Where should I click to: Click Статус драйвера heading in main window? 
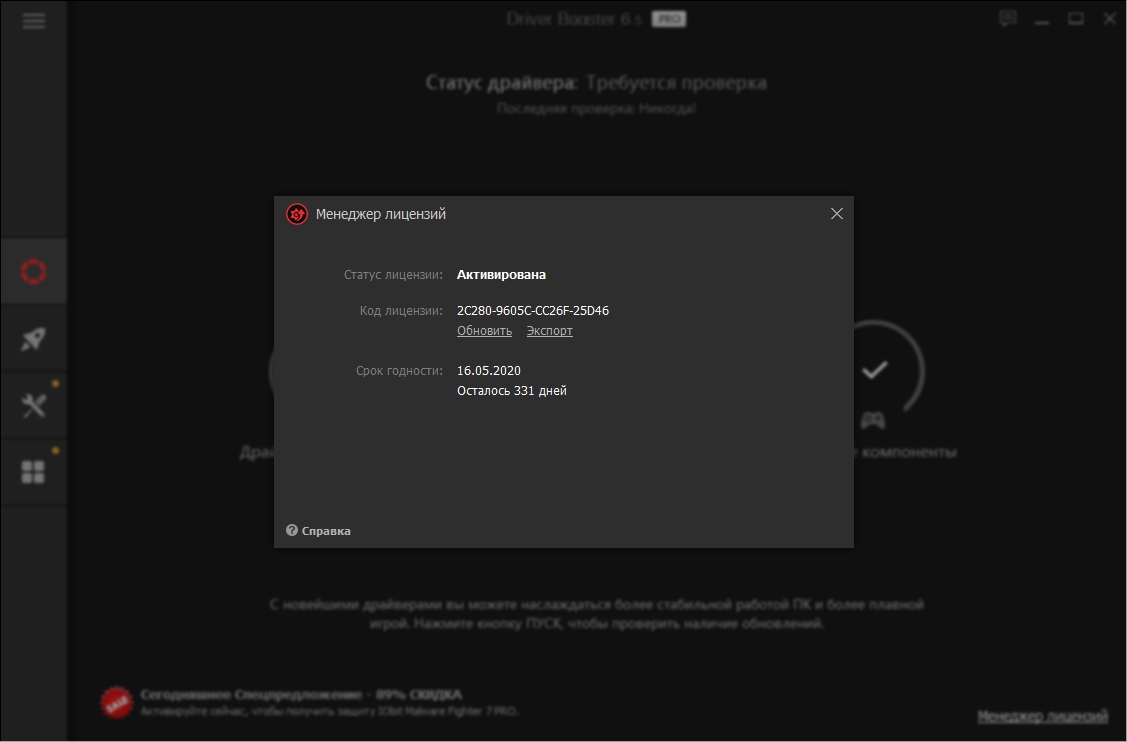(502, 83)
